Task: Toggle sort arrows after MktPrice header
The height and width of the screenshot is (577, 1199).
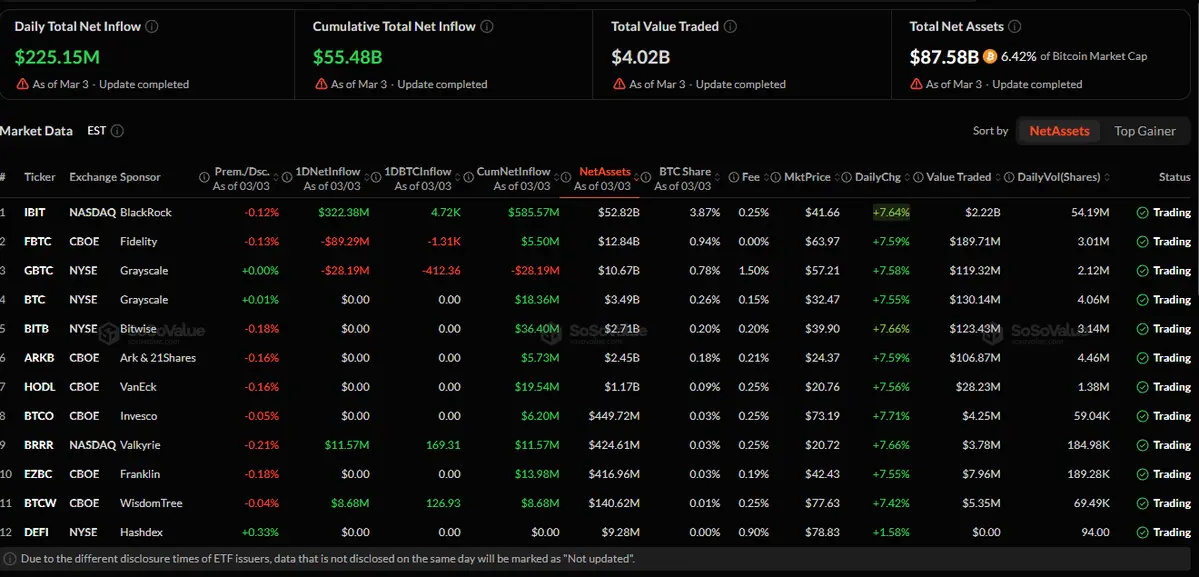Action: (837, 177)
